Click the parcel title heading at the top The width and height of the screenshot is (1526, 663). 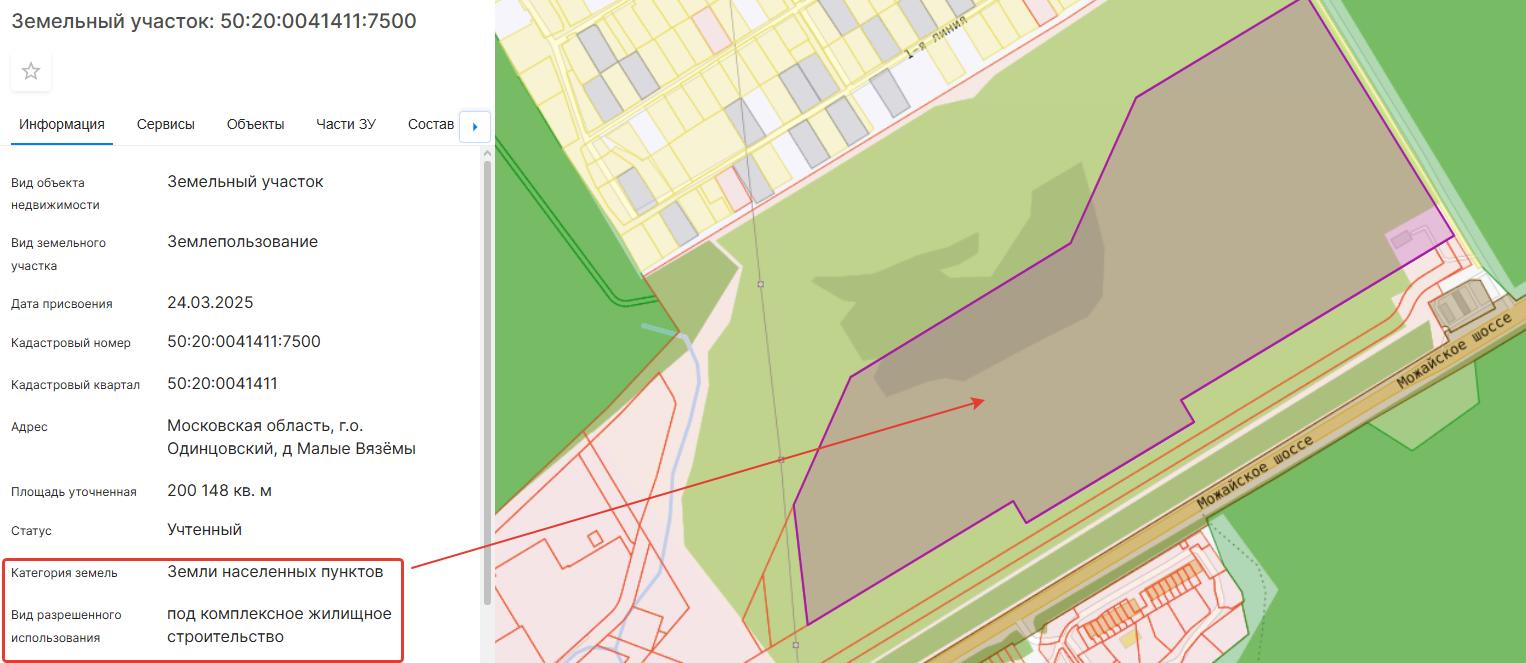[x=214, y=21]
